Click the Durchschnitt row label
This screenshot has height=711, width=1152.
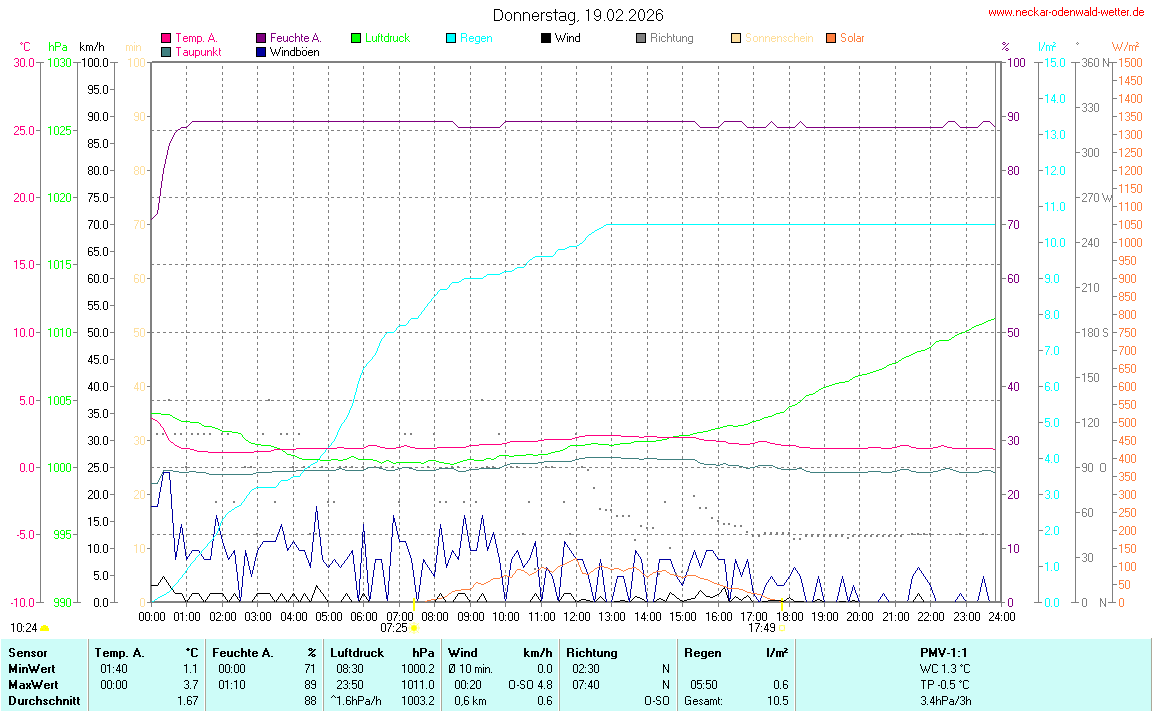pyautogui.click(x=43, y=701)
